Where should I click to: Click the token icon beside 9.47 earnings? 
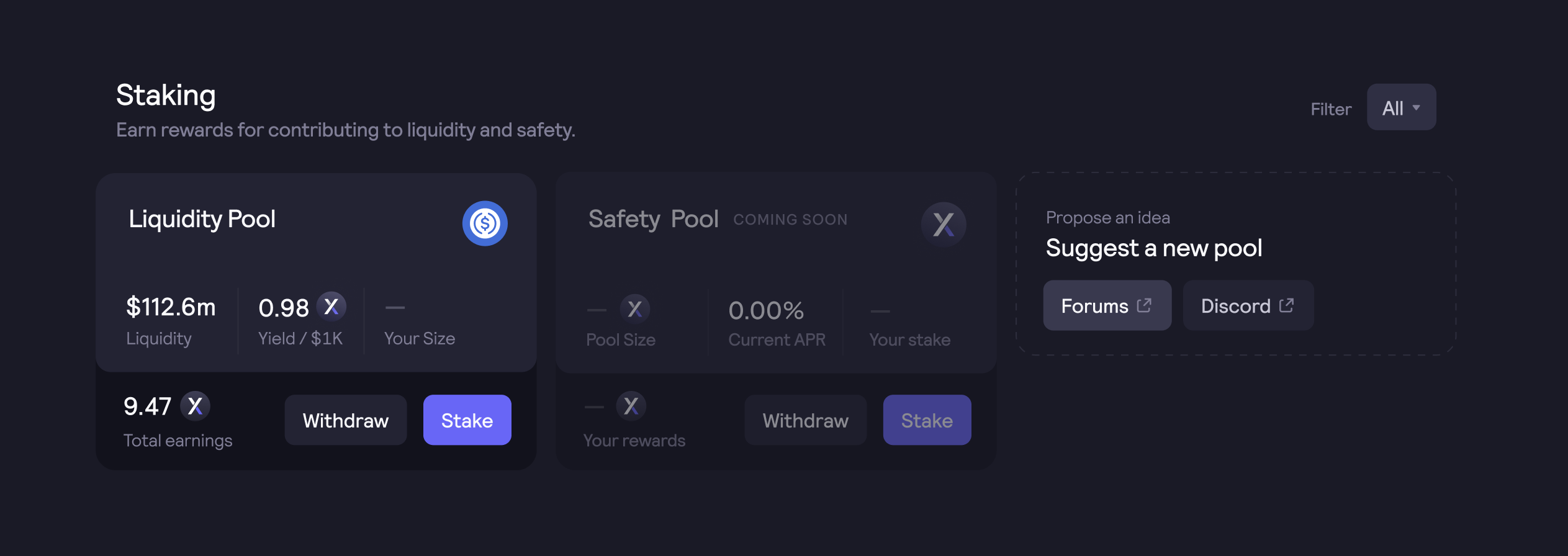[196, 406]
